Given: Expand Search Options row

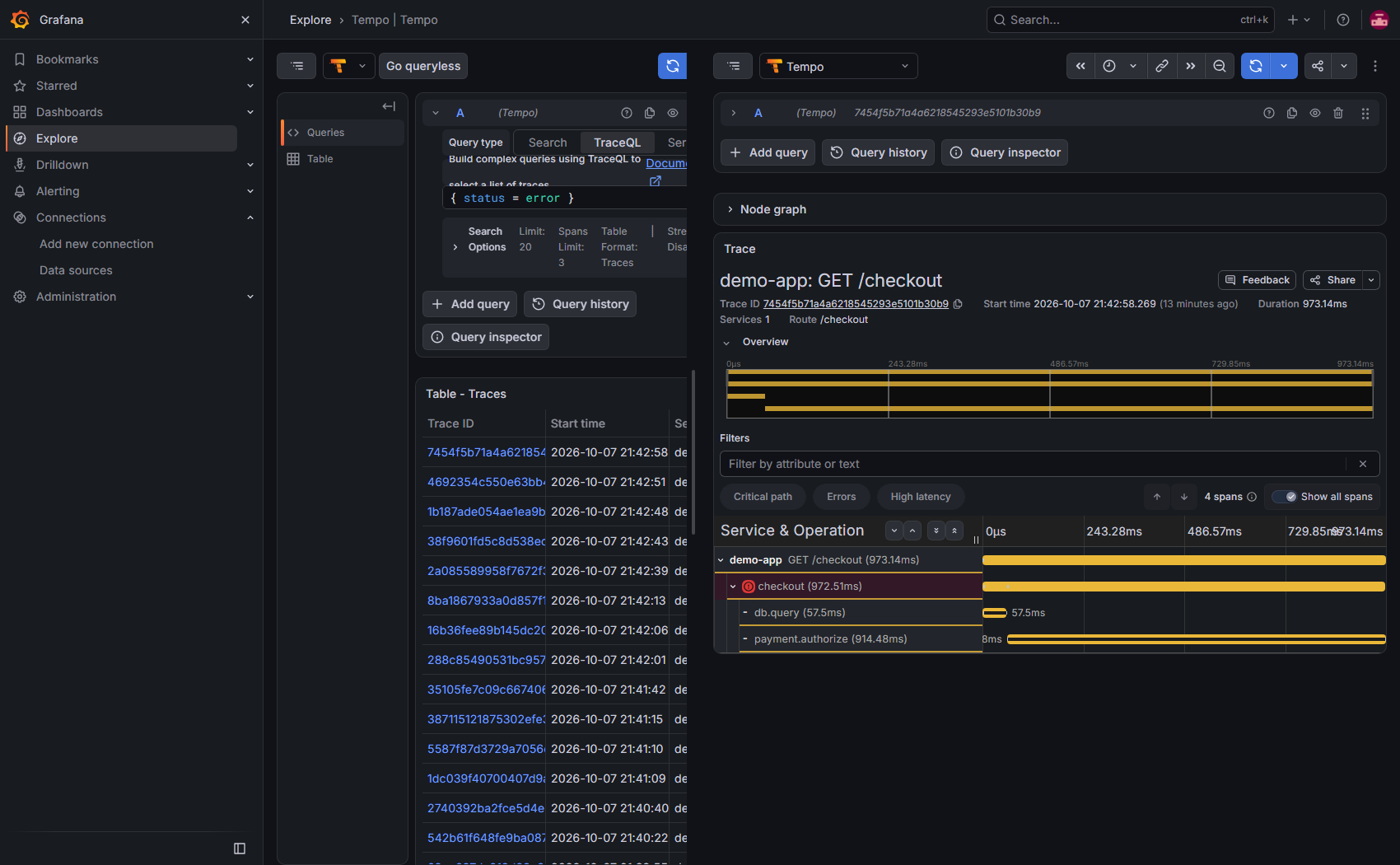Looking at the screenshot, I should pos(455,247).
